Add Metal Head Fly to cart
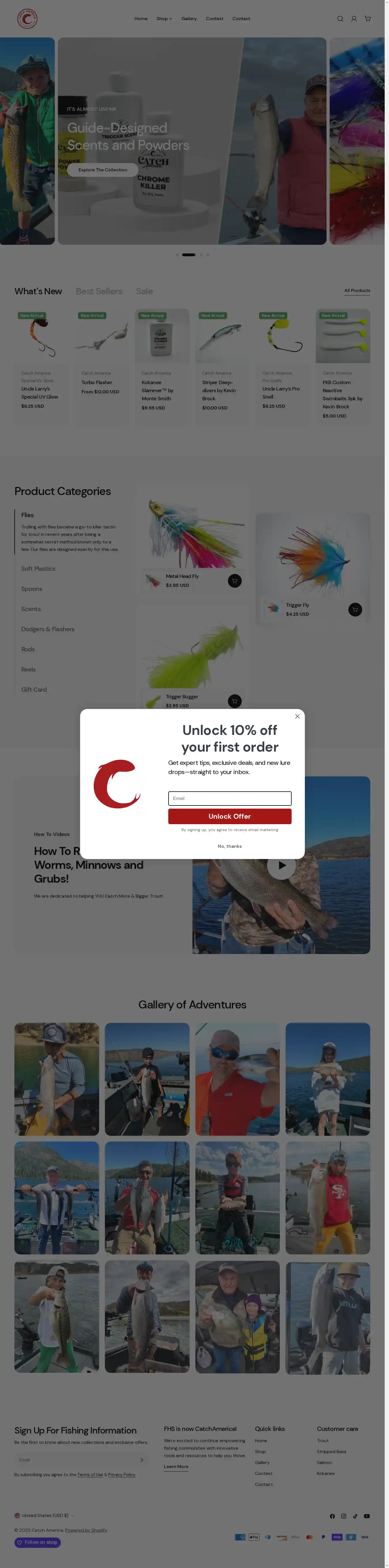Image resolution: width=389 pixels, height=1568 pixels. pyautogui.click(x=234, y=581)
